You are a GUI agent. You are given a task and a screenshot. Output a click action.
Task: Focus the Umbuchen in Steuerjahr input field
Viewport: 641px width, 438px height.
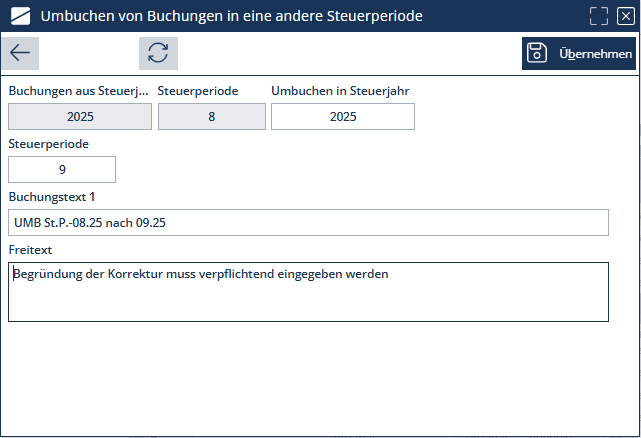point(342,117)
